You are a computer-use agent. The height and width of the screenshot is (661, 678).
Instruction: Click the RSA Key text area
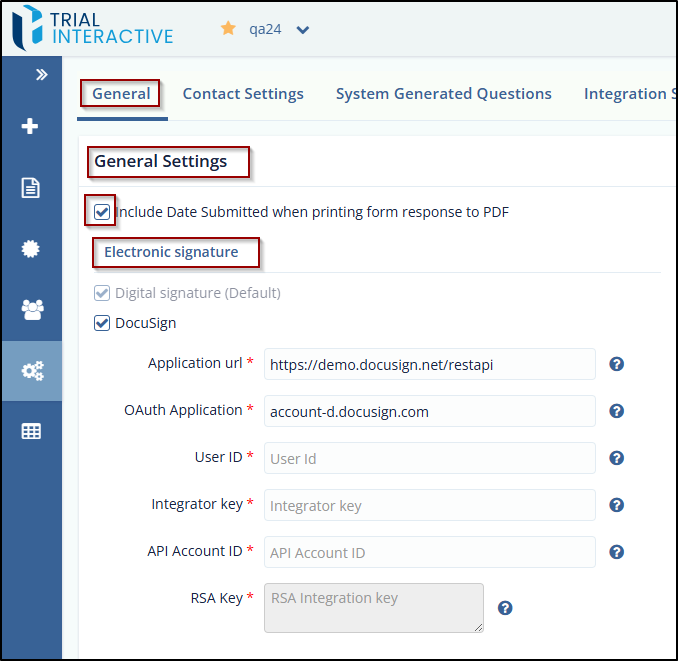(374, 608)
